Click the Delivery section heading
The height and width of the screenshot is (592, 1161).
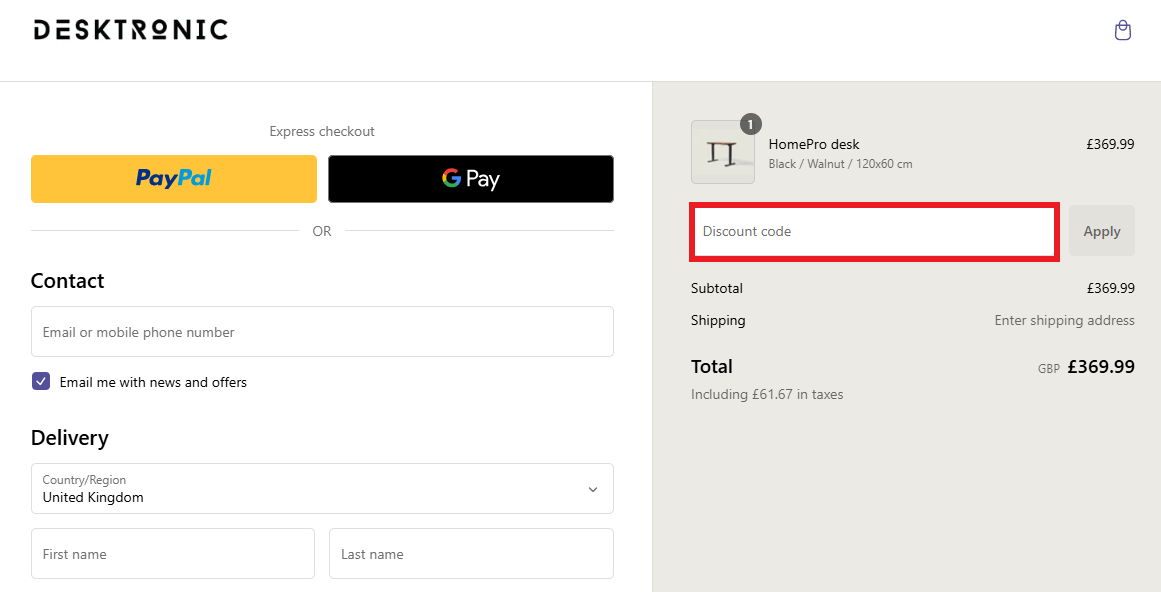(70, 438)
